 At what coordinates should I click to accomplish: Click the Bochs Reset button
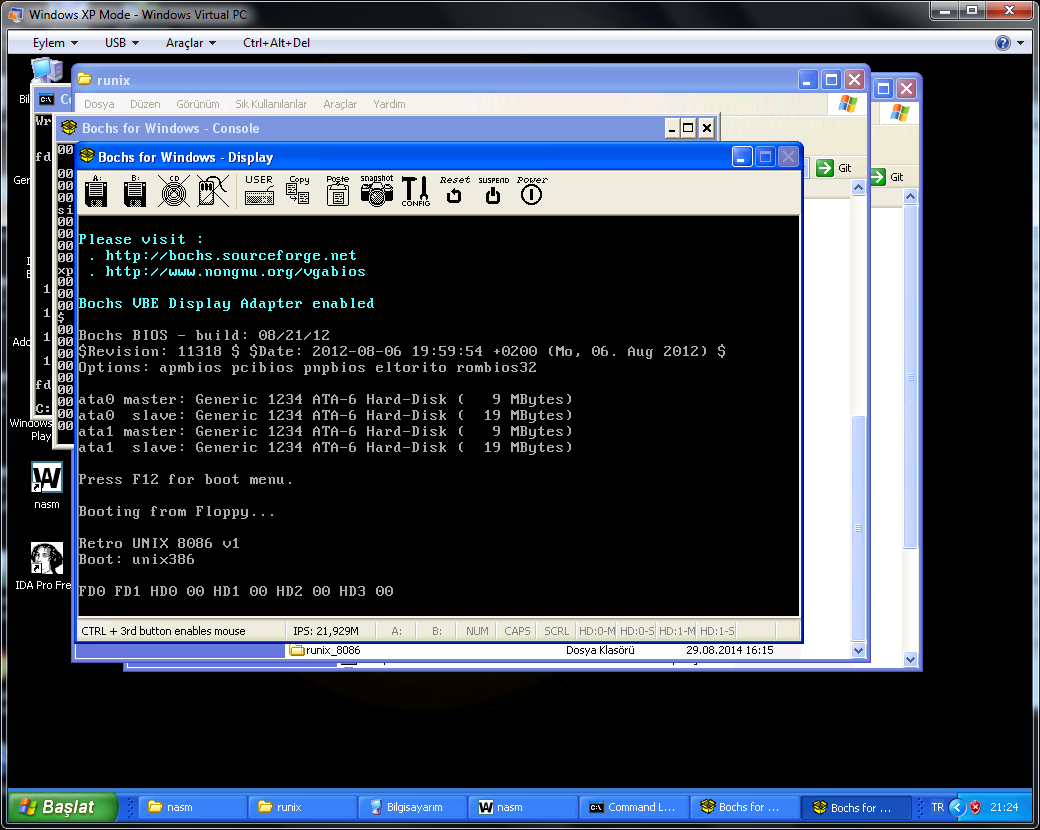click(x=454, y=190)
